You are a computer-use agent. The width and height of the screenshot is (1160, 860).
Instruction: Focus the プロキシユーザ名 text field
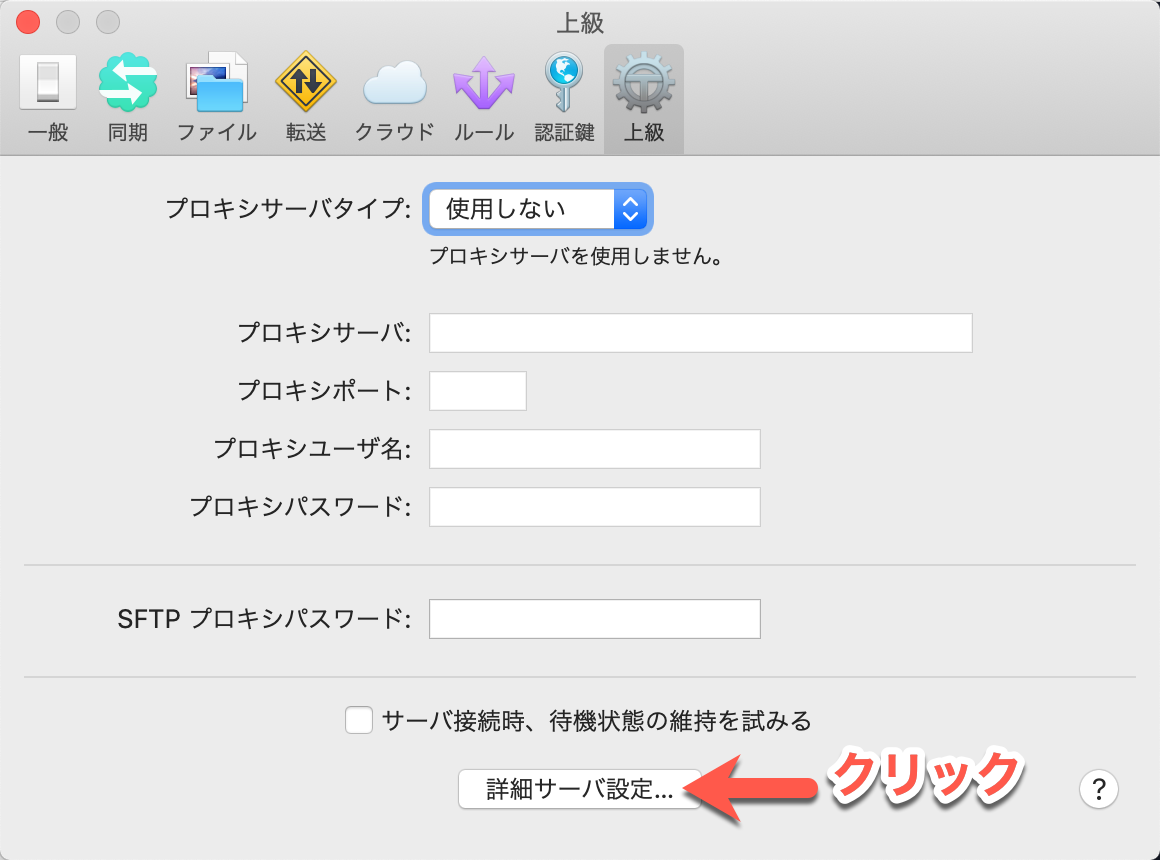point(595,449)
